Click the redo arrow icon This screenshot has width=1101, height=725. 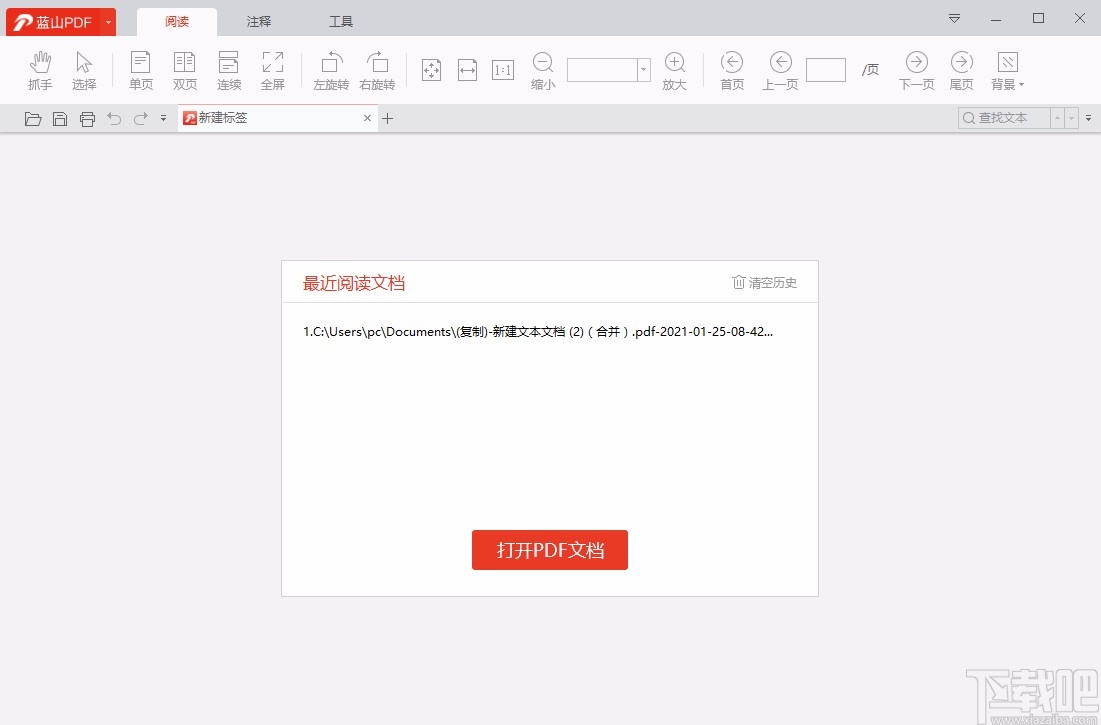point(140,119)
